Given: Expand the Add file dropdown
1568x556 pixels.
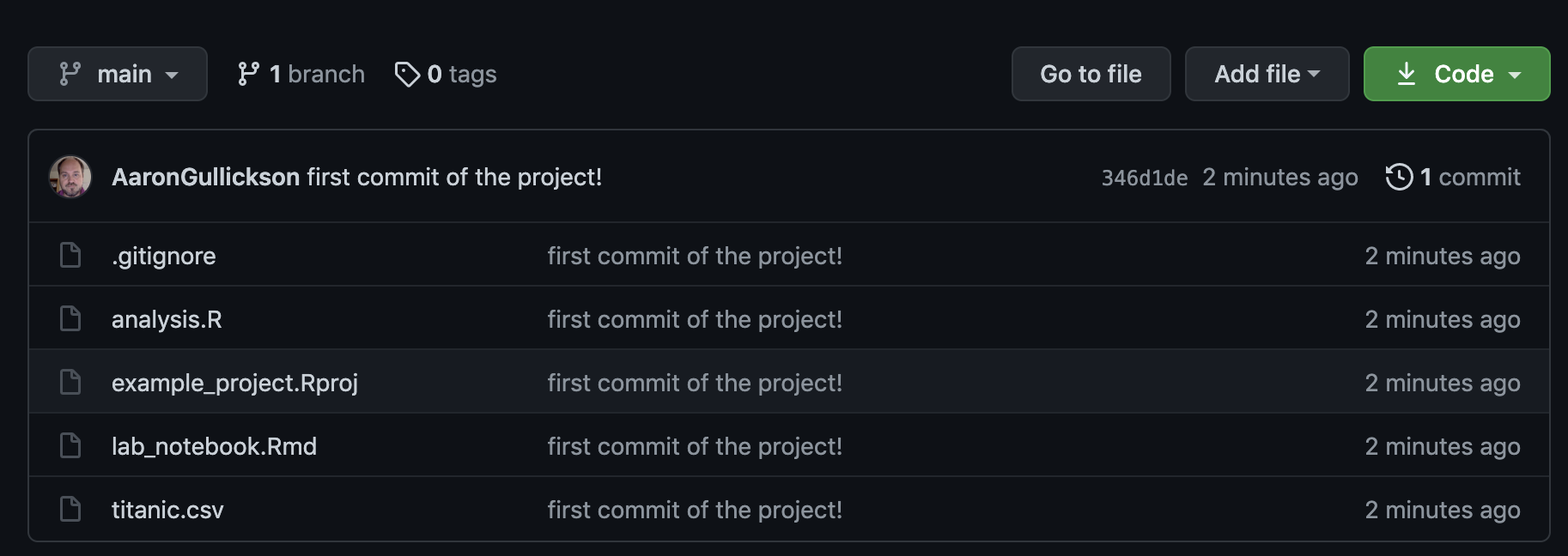Looking at the screenshot, I should coord(1267,74).
